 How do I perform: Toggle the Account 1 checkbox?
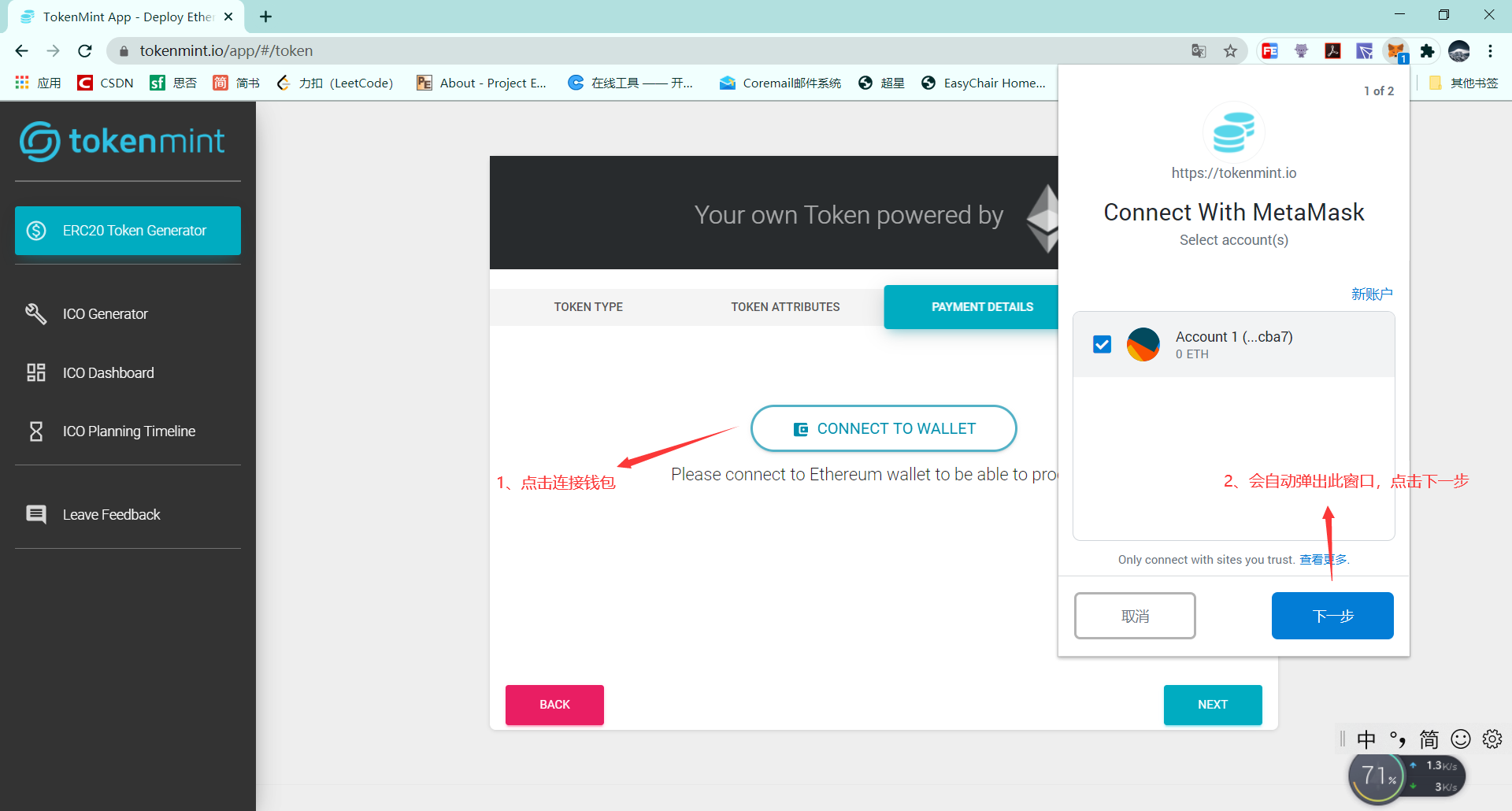tap(1102, 344)
